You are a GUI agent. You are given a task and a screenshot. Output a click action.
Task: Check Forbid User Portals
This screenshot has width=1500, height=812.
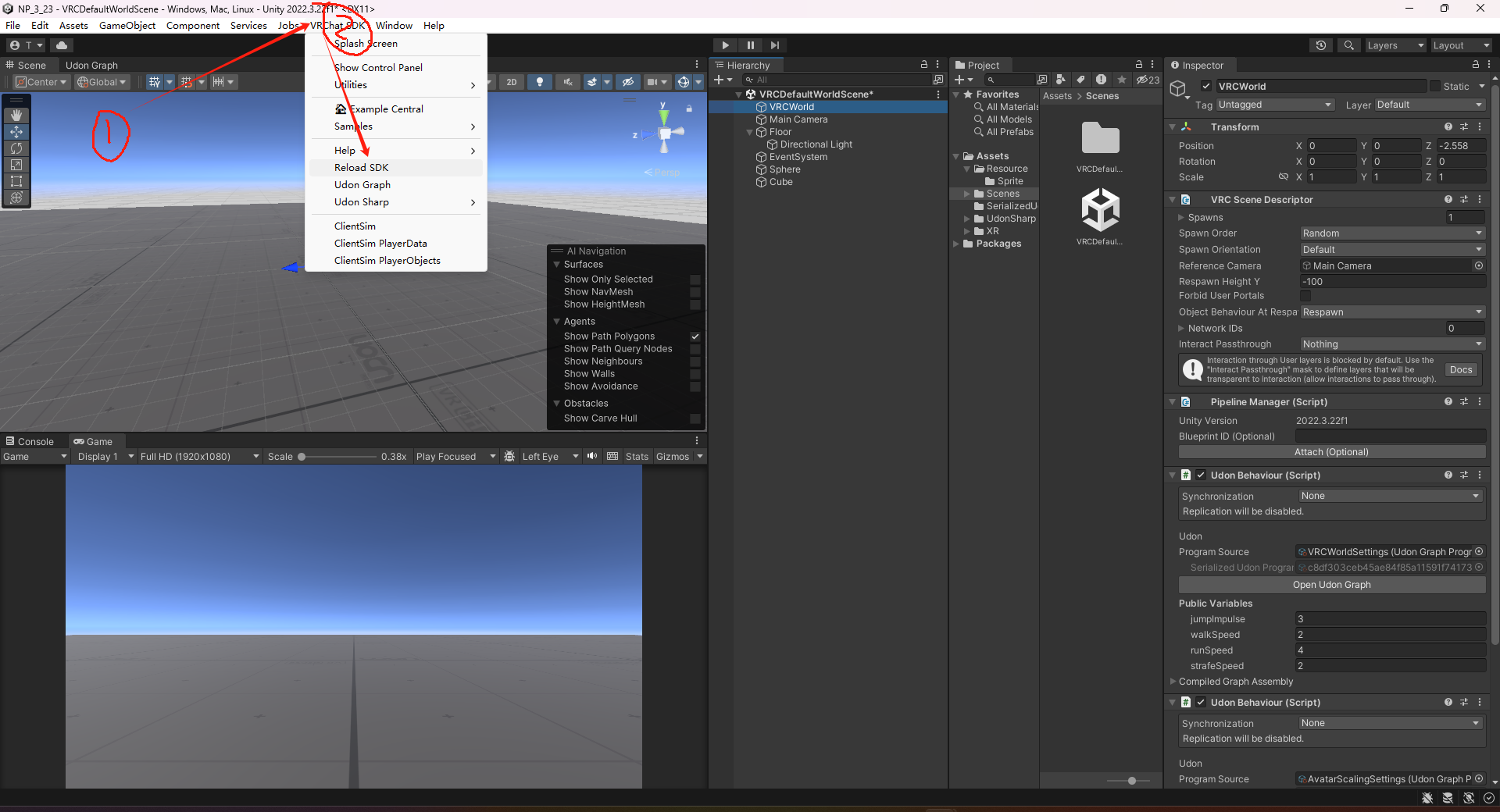tap(1305, 296)
